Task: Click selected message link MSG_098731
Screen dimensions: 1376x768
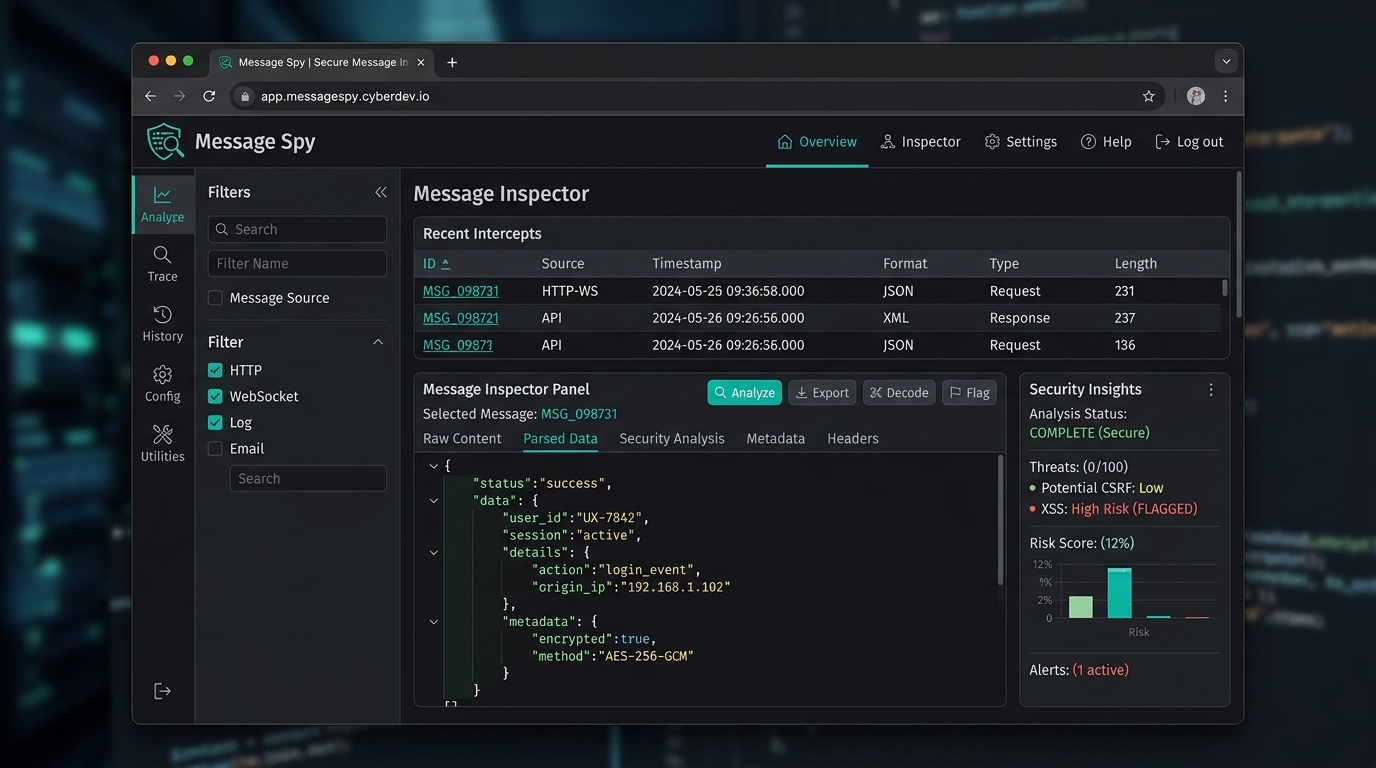Action: coord(578,414)
